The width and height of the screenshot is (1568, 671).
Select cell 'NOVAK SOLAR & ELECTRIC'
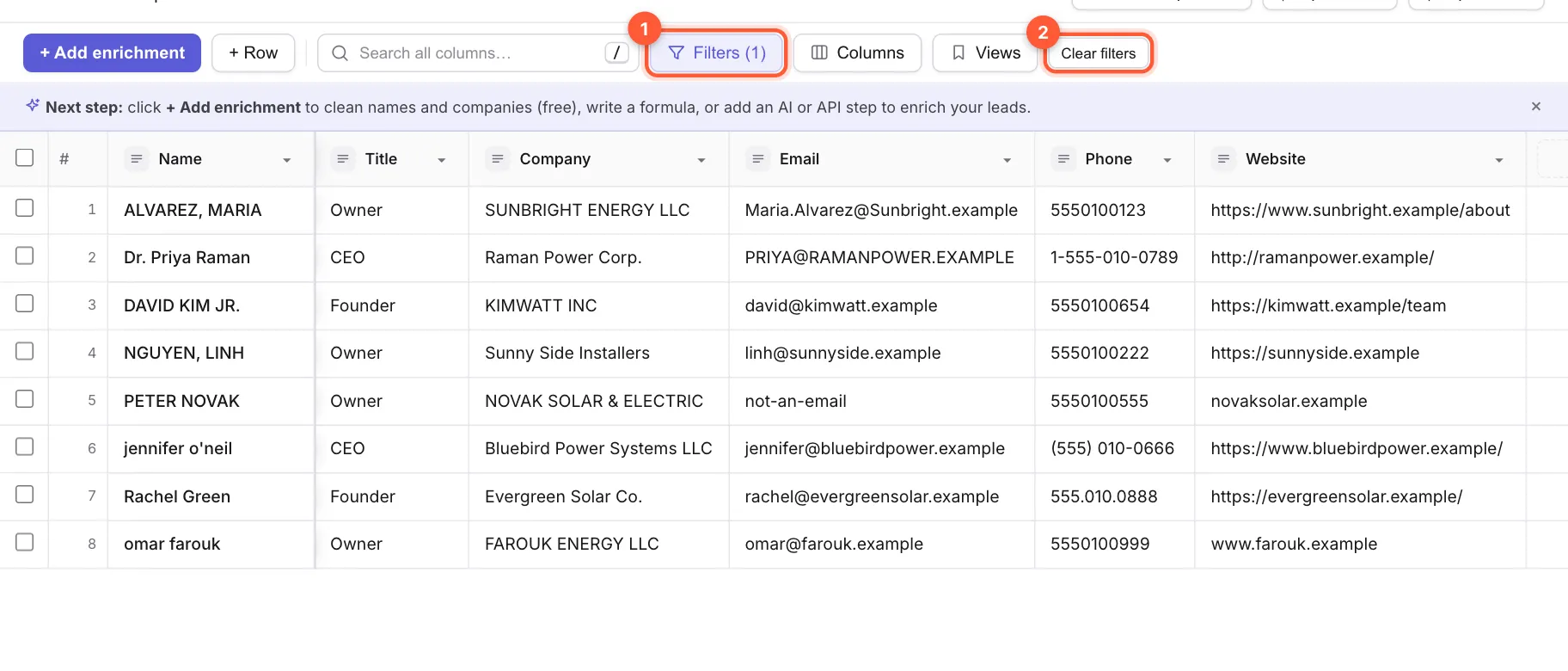point(598,401)
